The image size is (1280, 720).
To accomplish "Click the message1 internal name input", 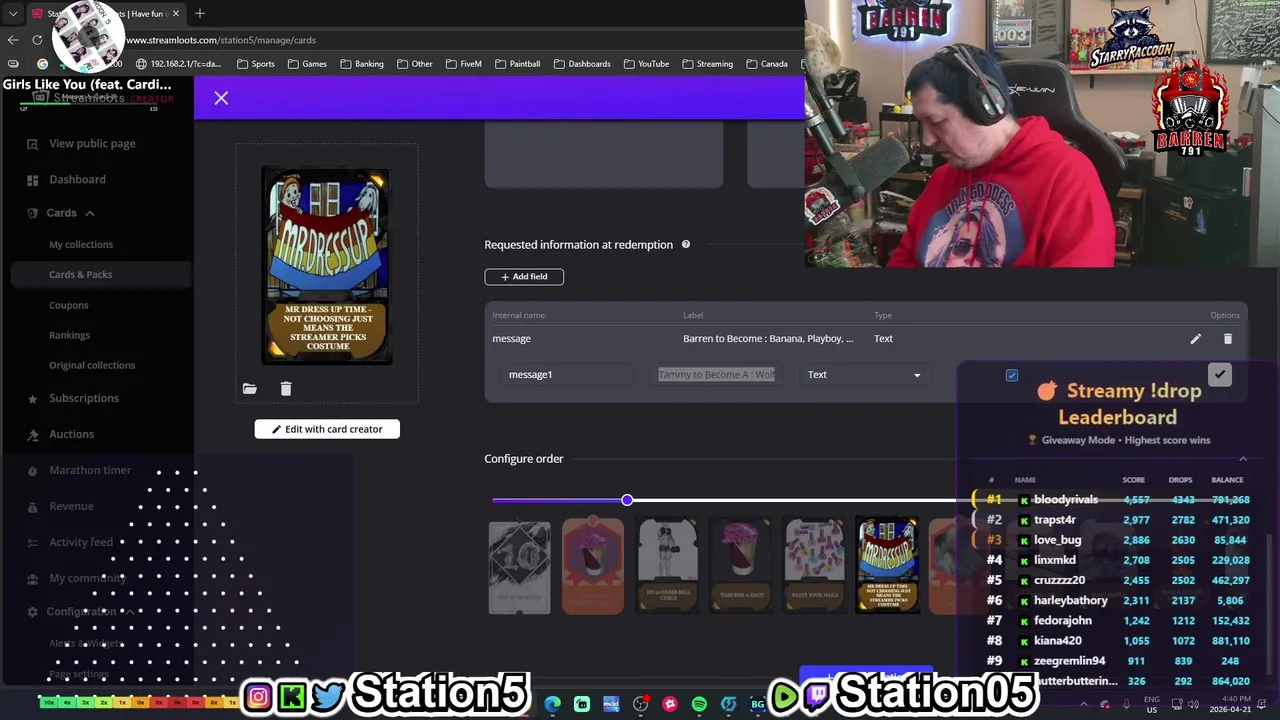I will click(x=567, y=375).
